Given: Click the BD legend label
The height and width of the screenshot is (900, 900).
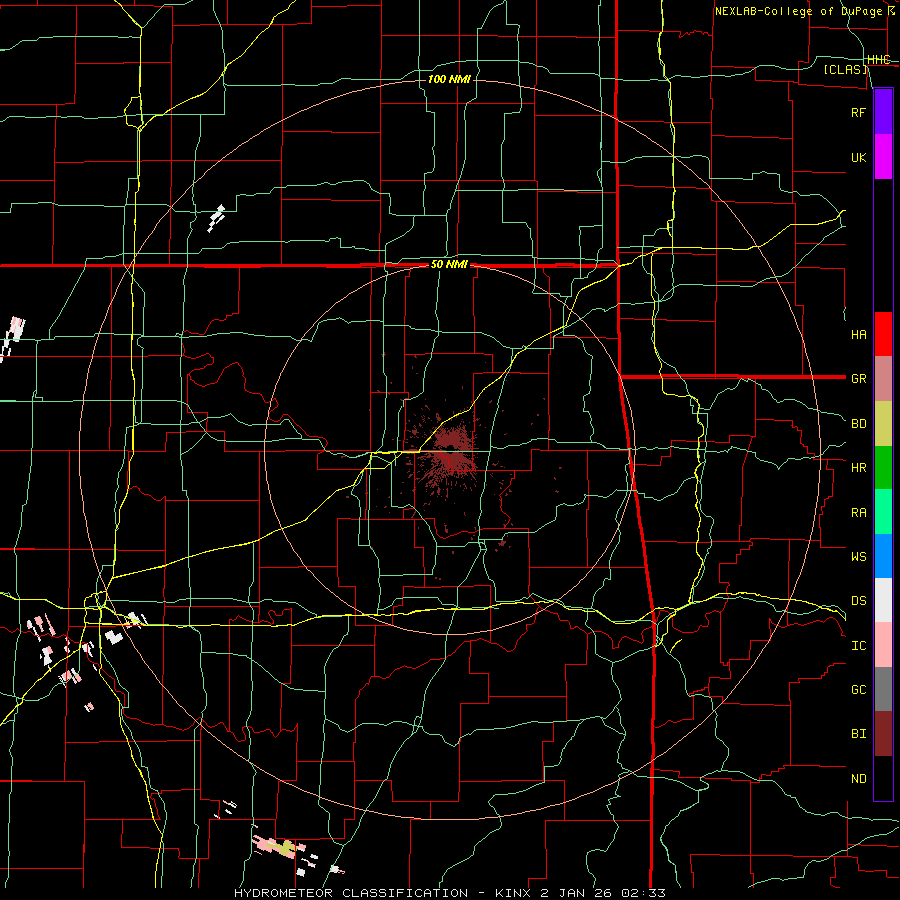Looking at the screenshot, I should coord(858,424).
